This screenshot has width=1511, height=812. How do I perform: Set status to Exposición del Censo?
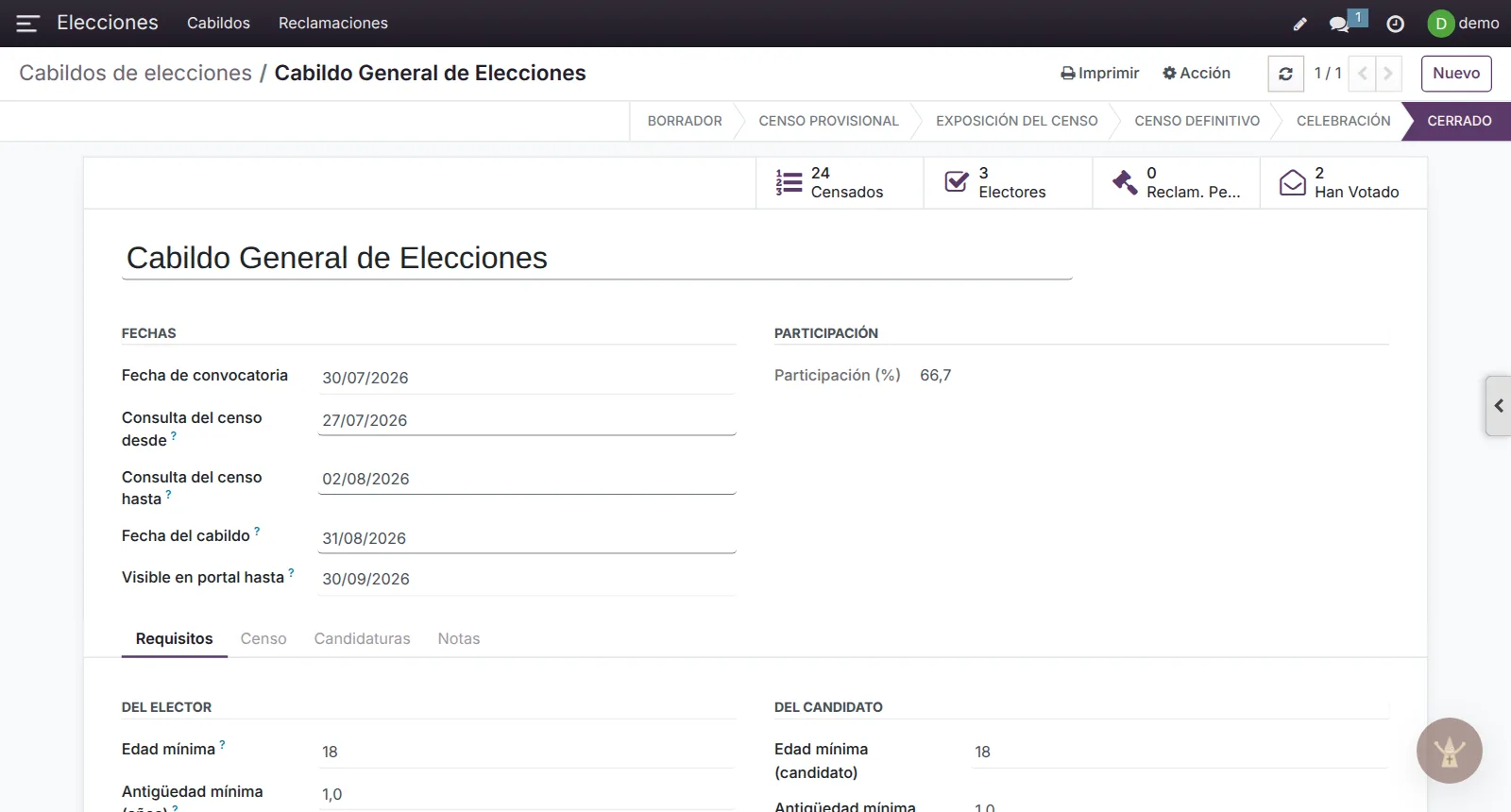(1017, 121)
